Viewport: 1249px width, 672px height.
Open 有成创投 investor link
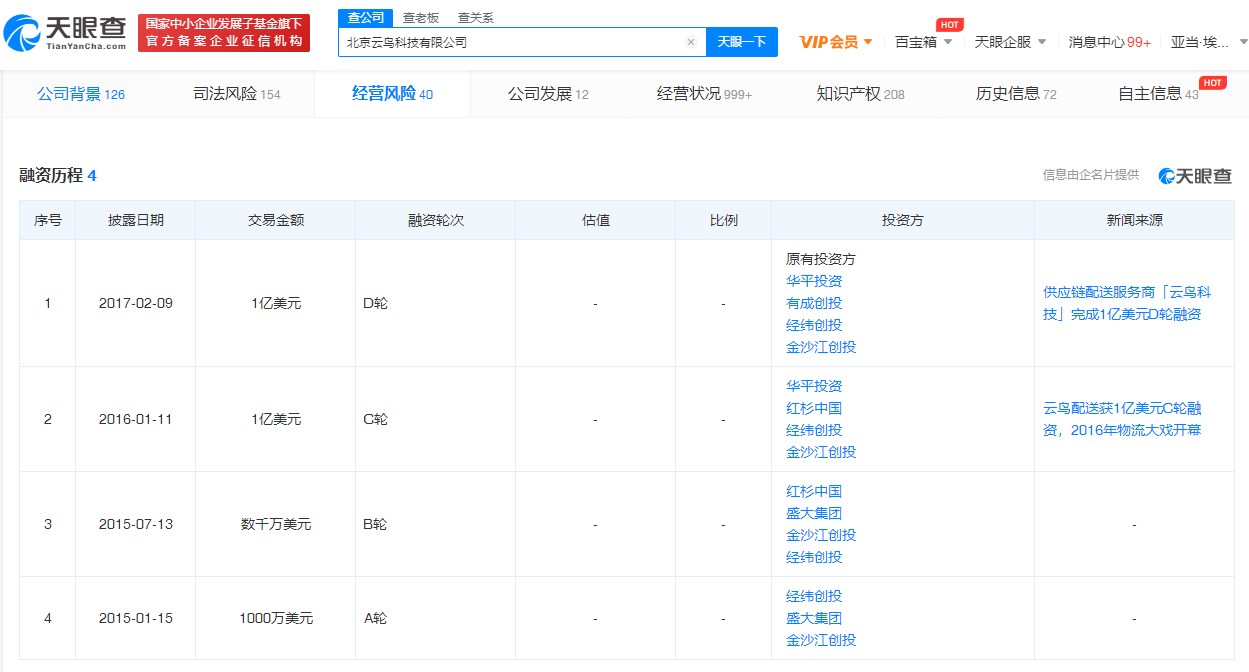tap(814, 303)
